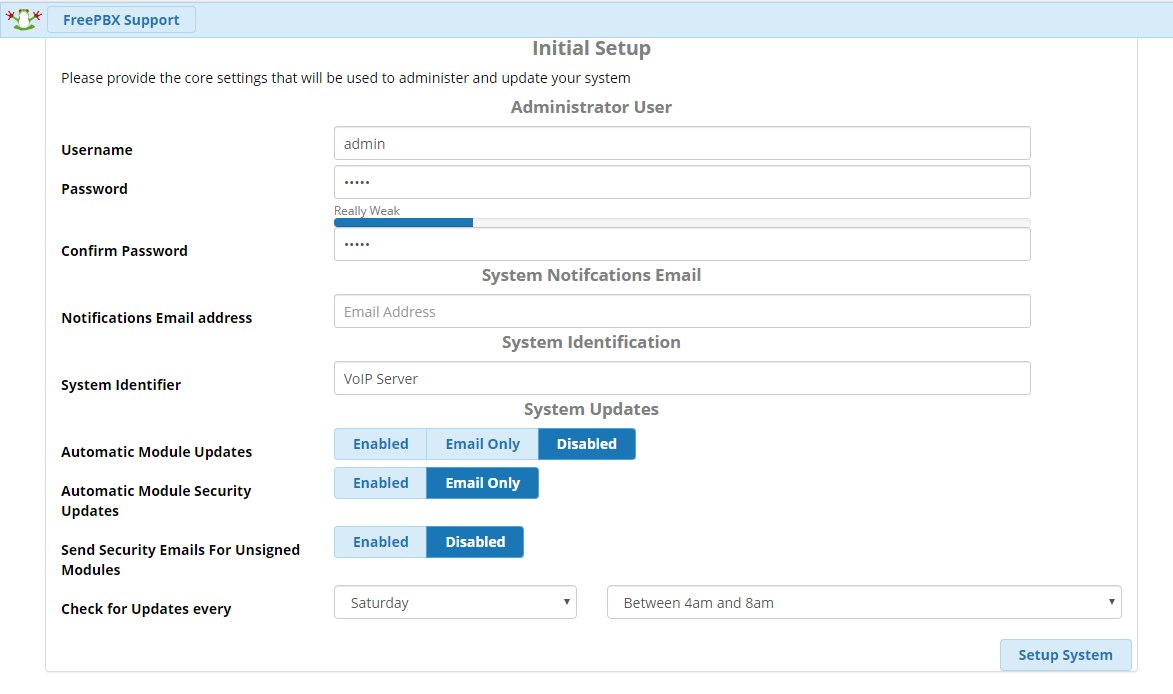Click the Notifications Email address field

(x=681, y=311)
